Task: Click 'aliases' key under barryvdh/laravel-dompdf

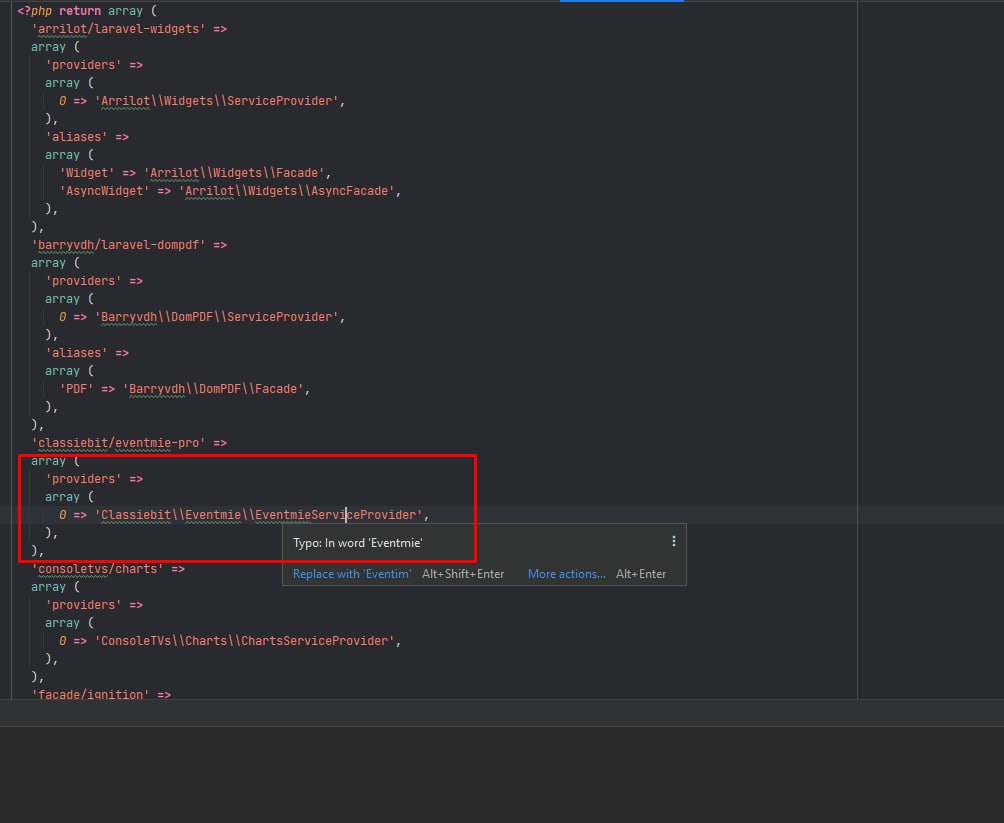Action: click(x=76, y=353)
